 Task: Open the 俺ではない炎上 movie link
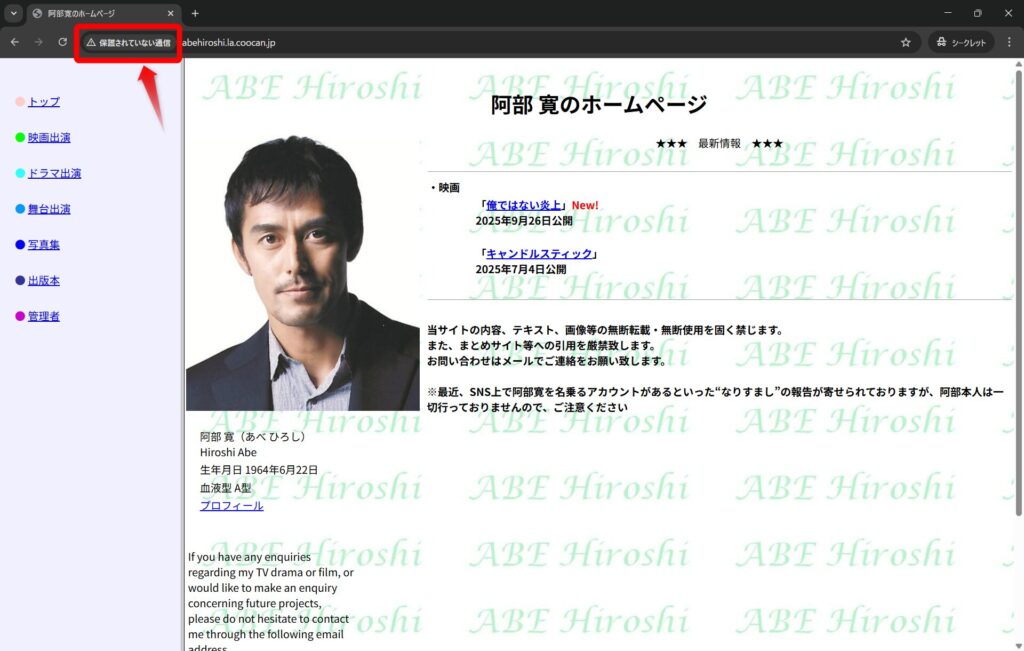524,205
